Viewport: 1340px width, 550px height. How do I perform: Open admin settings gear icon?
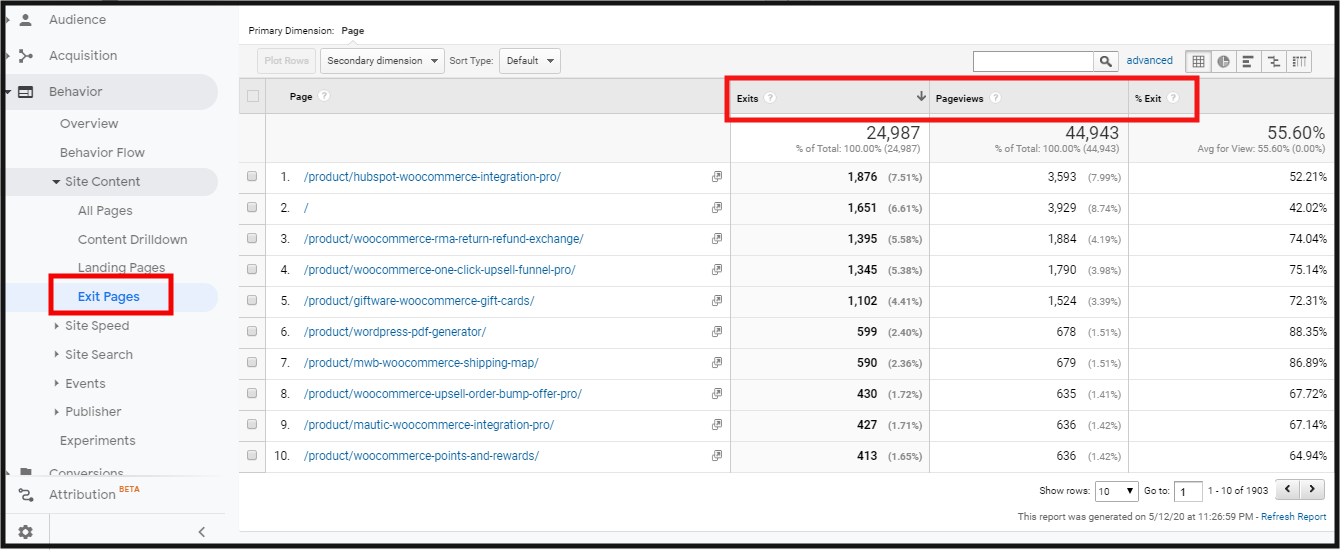[25, 532]
